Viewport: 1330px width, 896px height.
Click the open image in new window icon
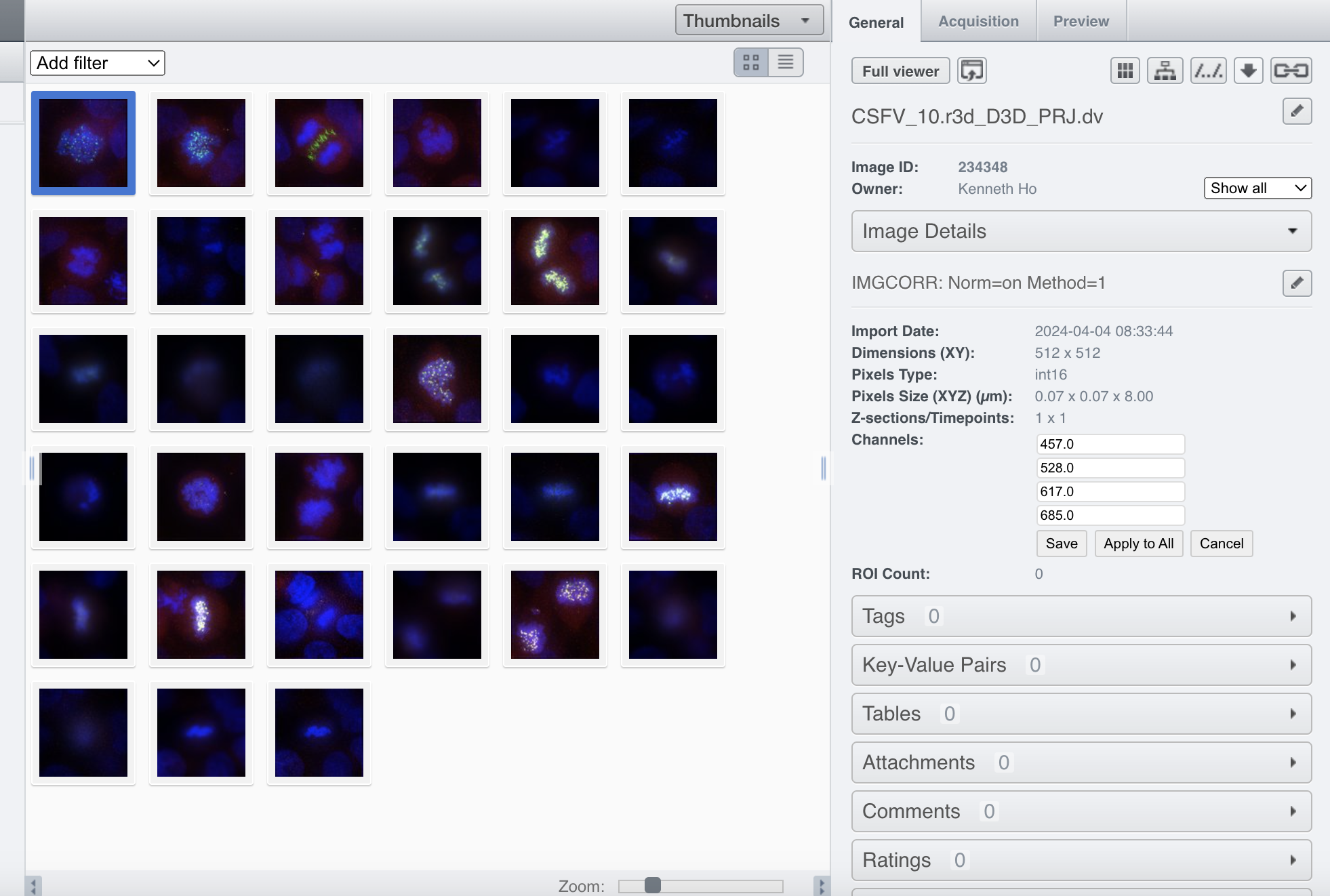971,70
